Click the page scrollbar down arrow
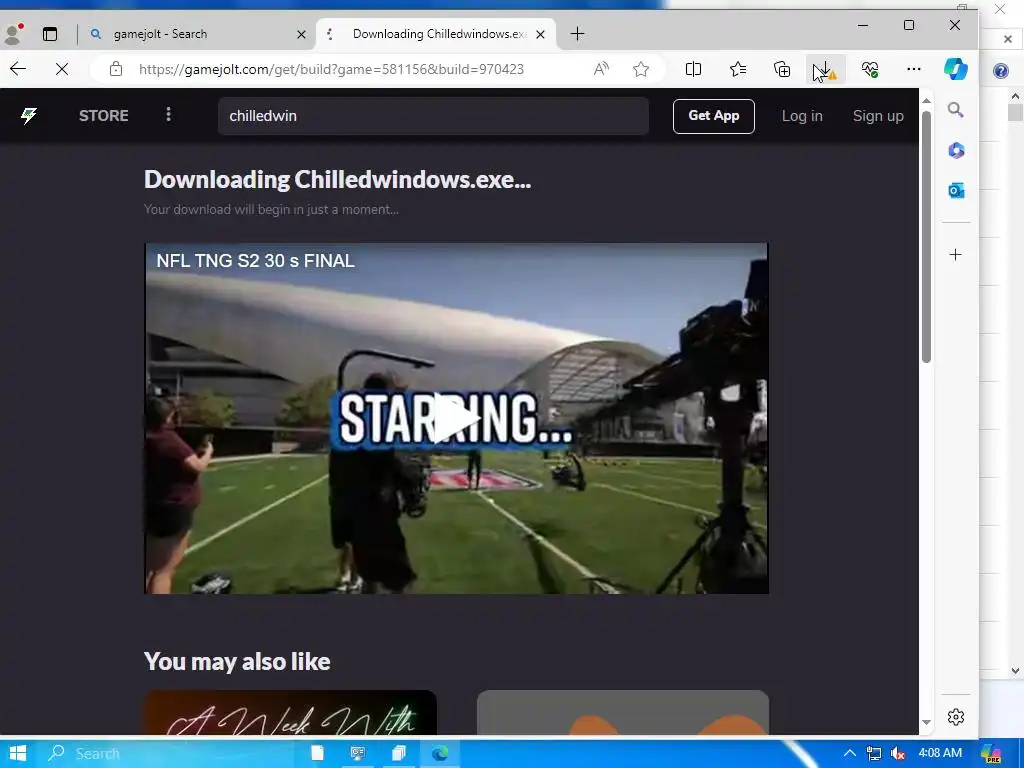 [x=926, y=722]
